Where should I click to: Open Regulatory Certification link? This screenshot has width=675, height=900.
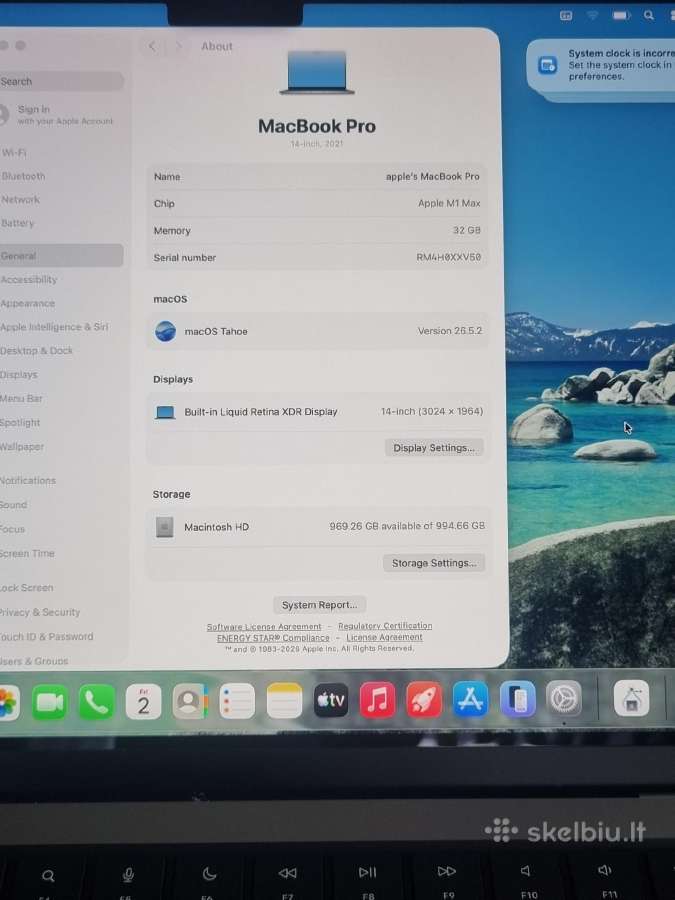coord(385,626)
